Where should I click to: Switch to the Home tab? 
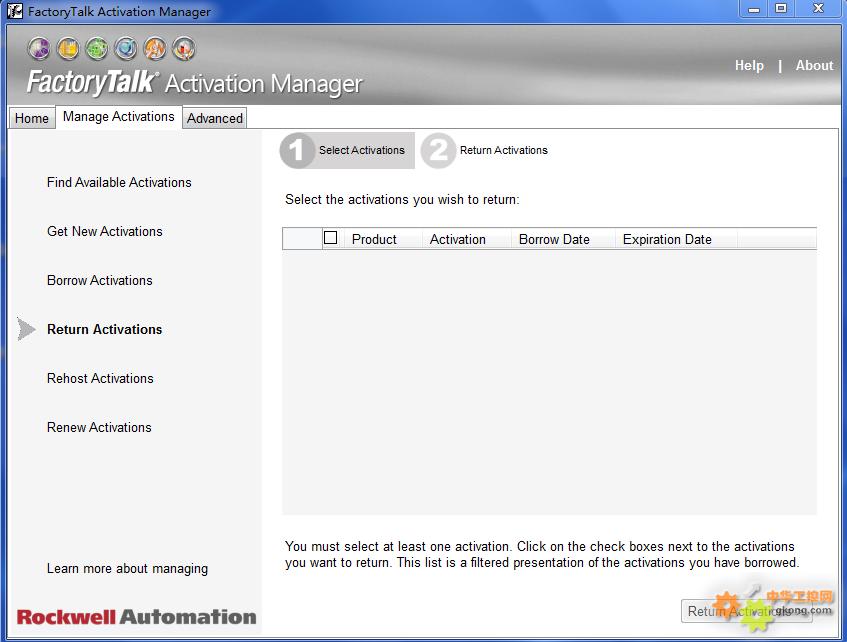[32, 118]
